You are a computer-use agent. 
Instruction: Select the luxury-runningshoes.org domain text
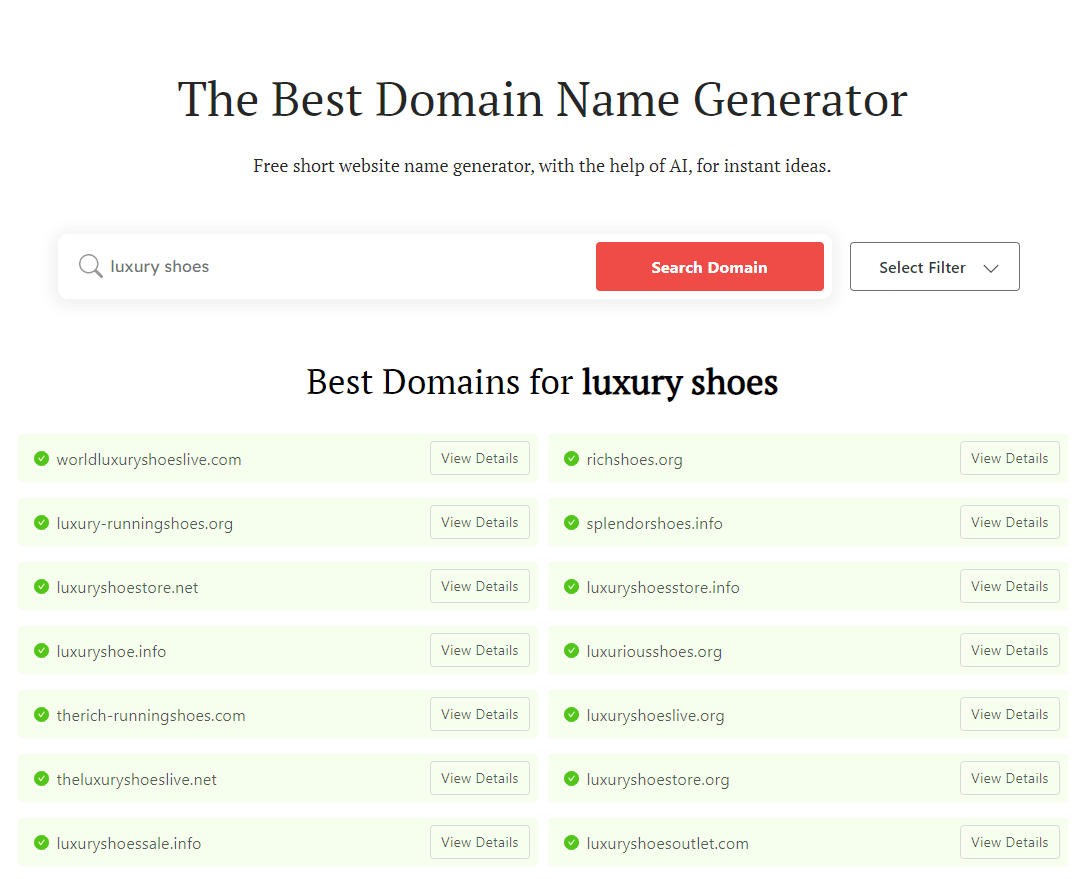click(x=145, y=524)
